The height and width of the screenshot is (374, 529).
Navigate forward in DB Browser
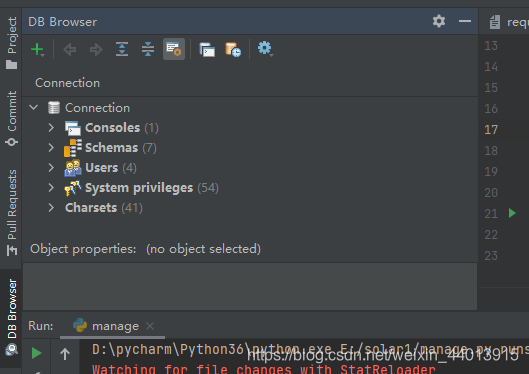96,49
